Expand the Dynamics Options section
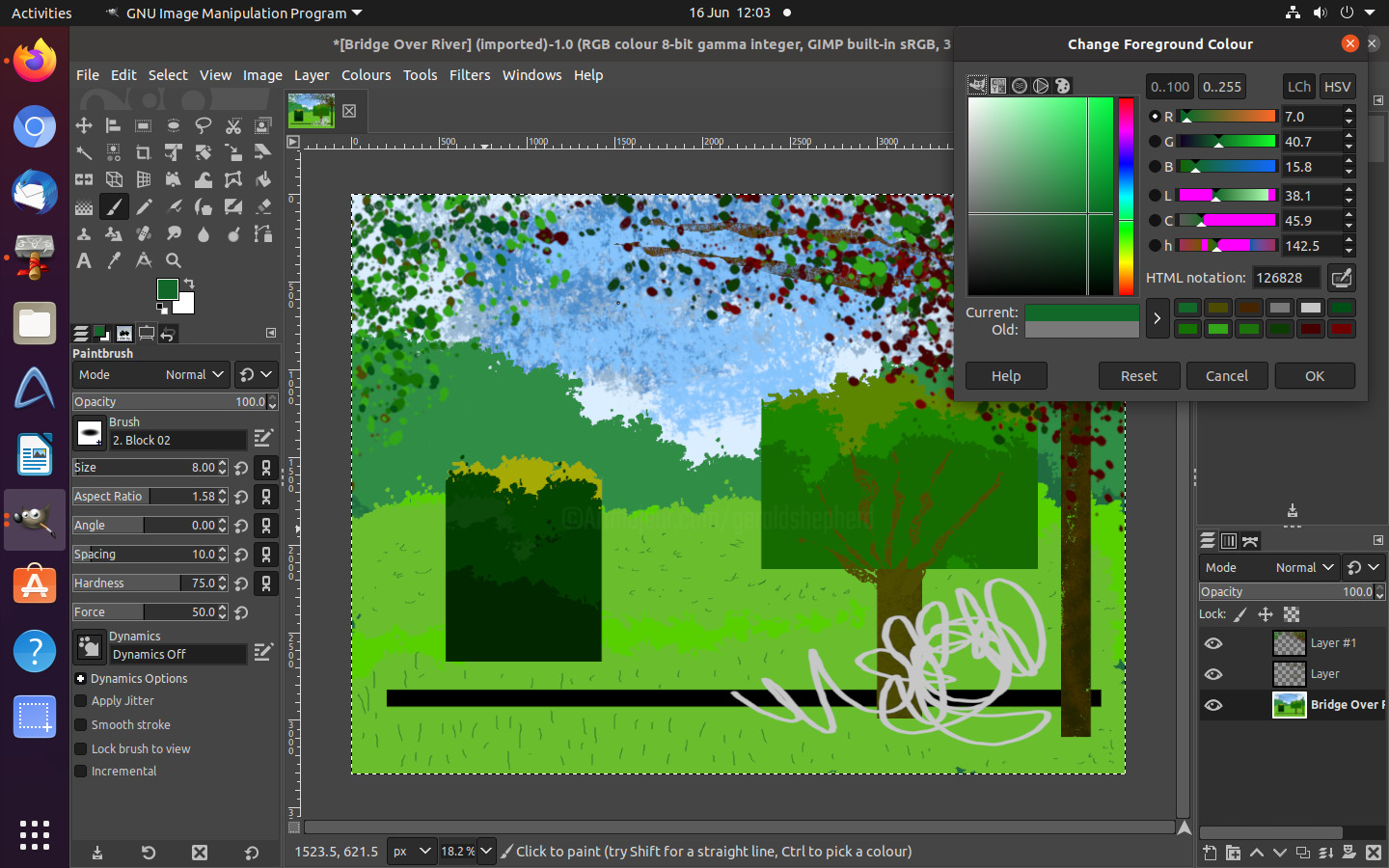Screen dimensions: 1389x868 [81, 679]
